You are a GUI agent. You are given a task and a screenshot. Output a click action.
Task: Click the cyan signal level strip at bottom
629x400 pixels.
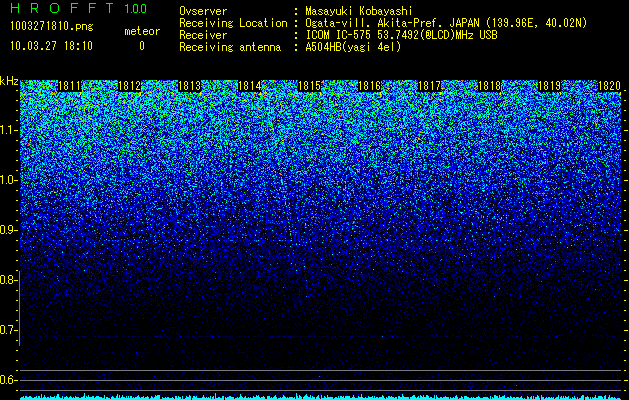[321, 397]
